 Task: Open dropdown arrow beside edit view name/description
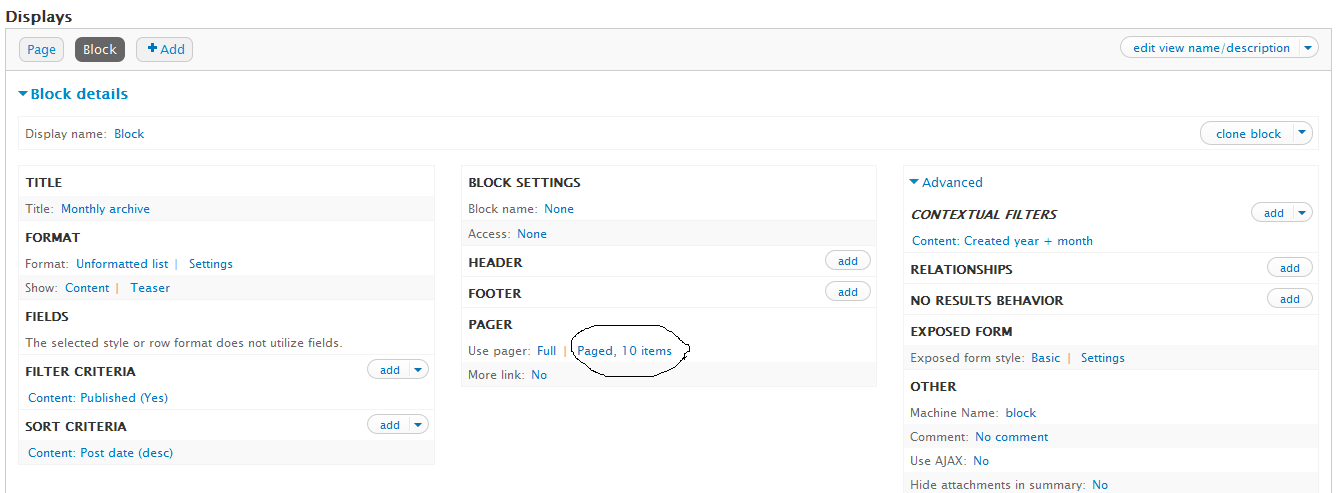(x=1308, y=48)
